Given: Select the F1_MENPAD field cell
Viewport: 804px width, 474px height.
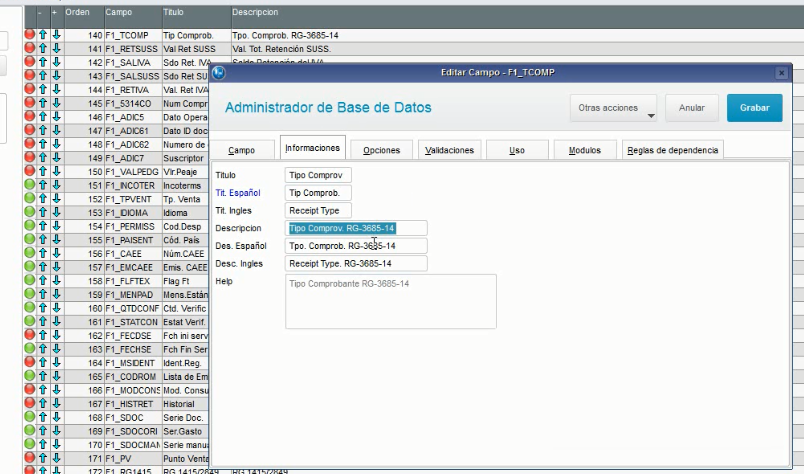Looking at the screenshot, I should [x=133, y=294].
